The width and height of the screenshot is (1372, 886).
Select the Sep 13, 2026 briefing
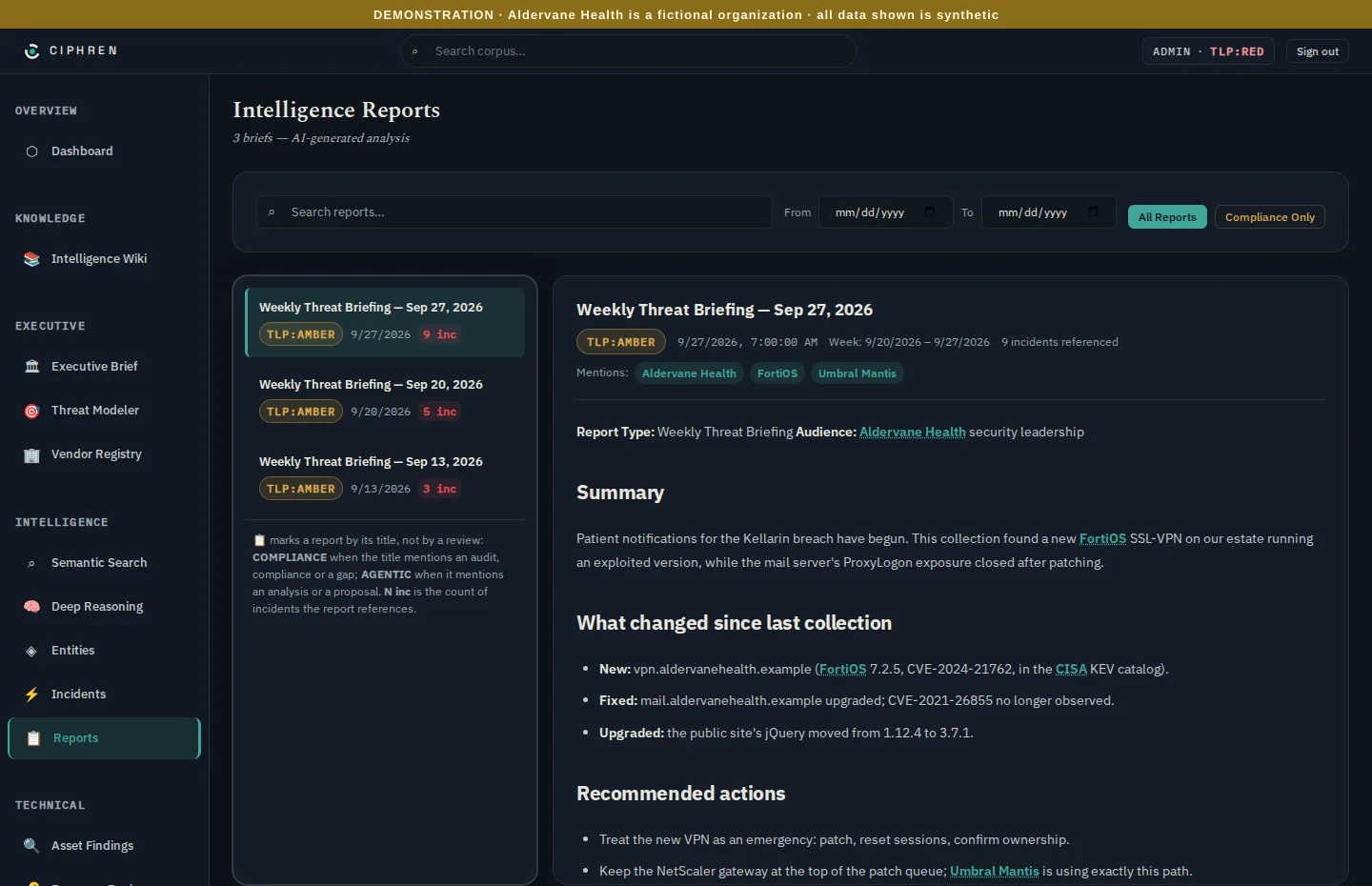pos(385,475)
